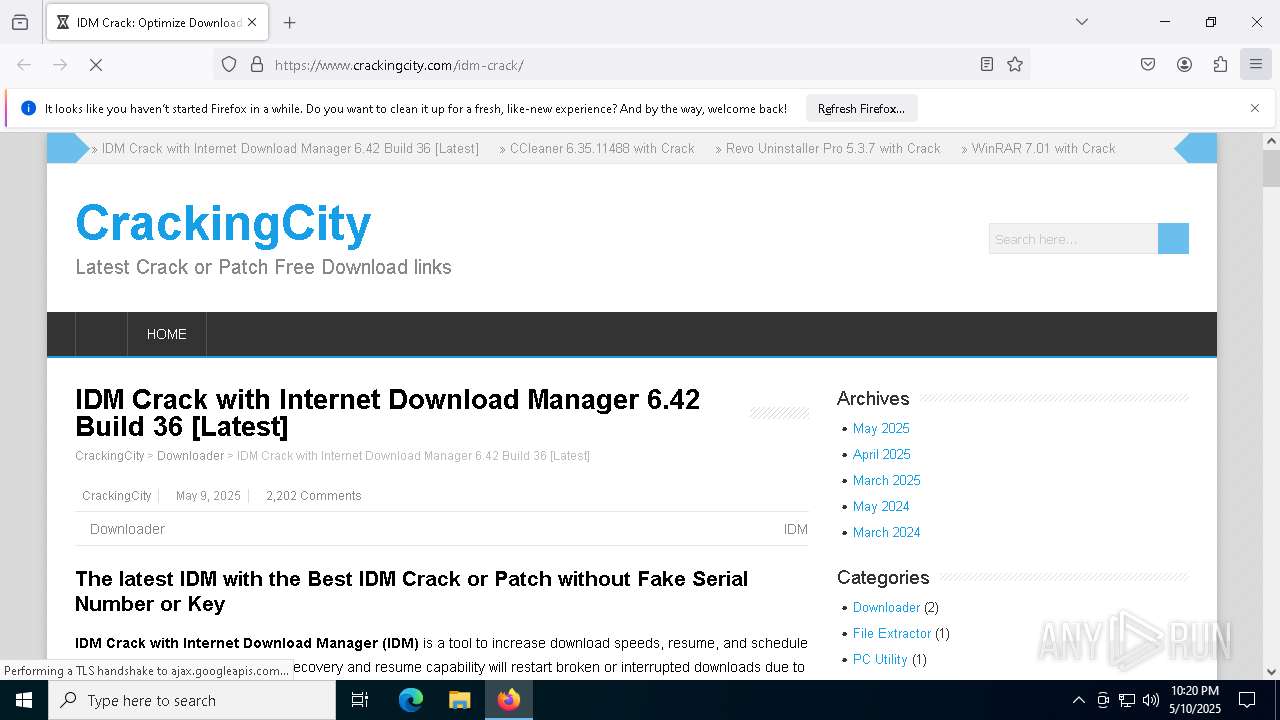View site security padlock info

pyautogui.click(x=257, y=65)
